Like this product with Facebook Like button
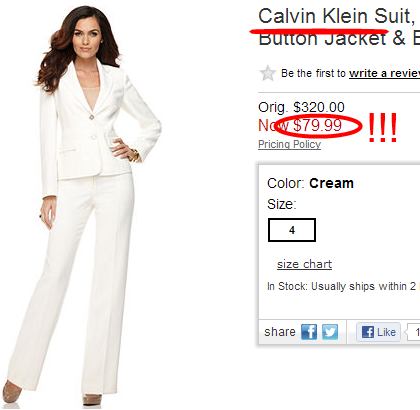420x410 pixels. [378, 332]
